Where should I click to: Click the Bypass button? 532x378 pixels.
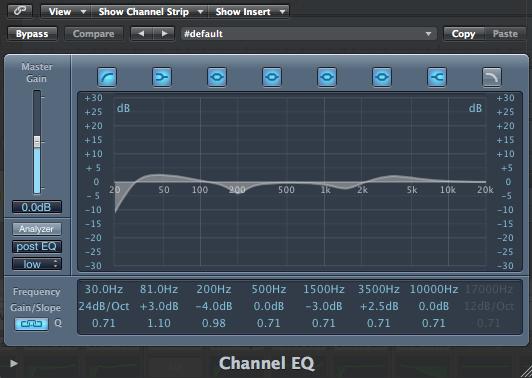click(x=32, y=34)
